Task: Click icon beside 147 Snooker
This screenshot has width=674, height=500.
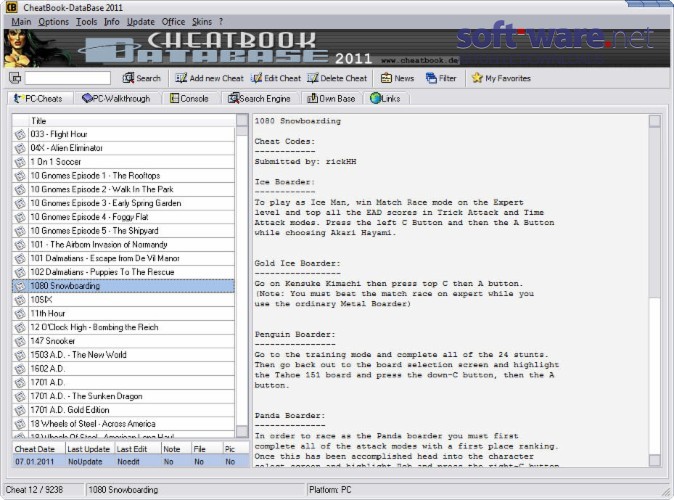Action: [x=20, y=341]
